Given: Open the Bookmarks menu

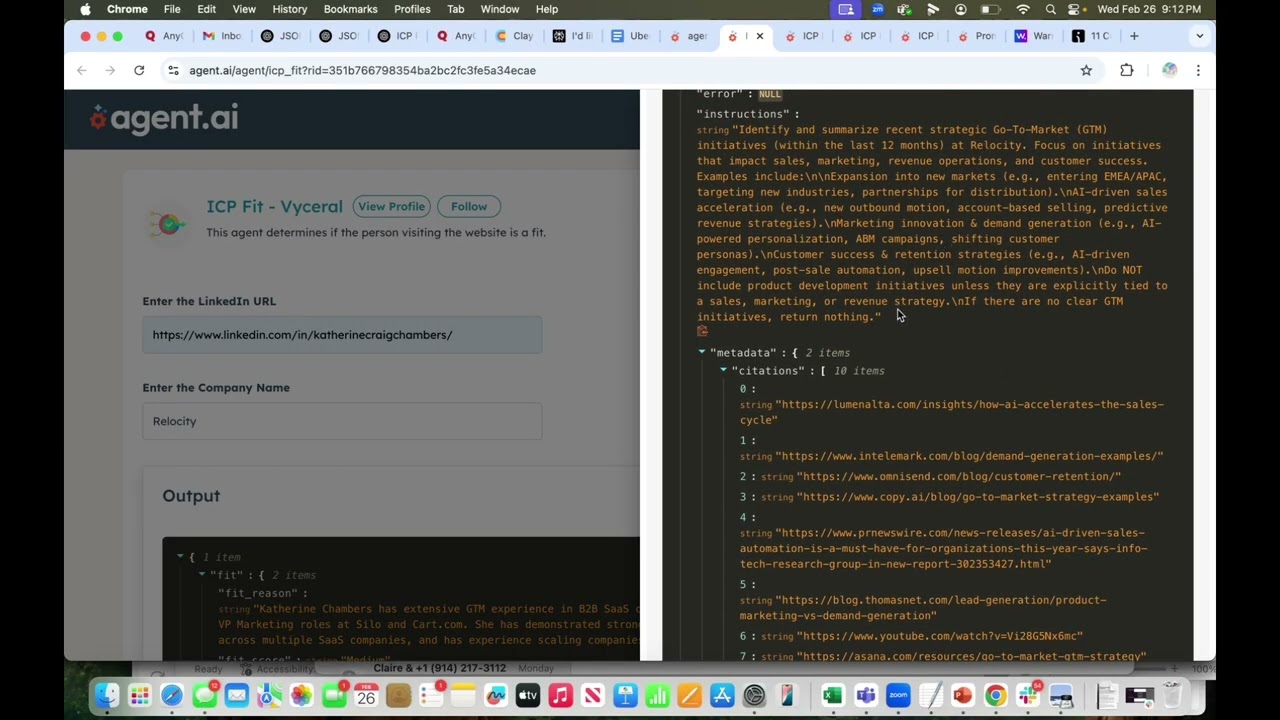Looking at the screenshot, I should coord(350,9).
